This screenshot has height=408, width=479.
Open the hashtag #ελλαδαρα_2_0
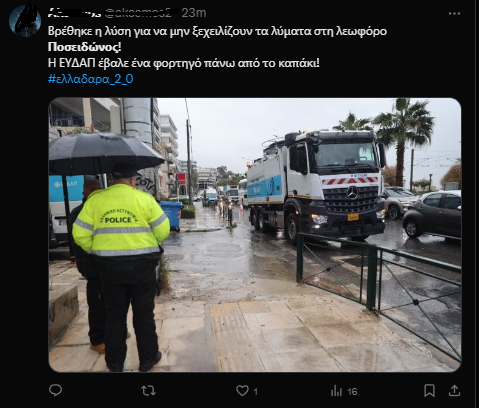click(x=91, y=79)
